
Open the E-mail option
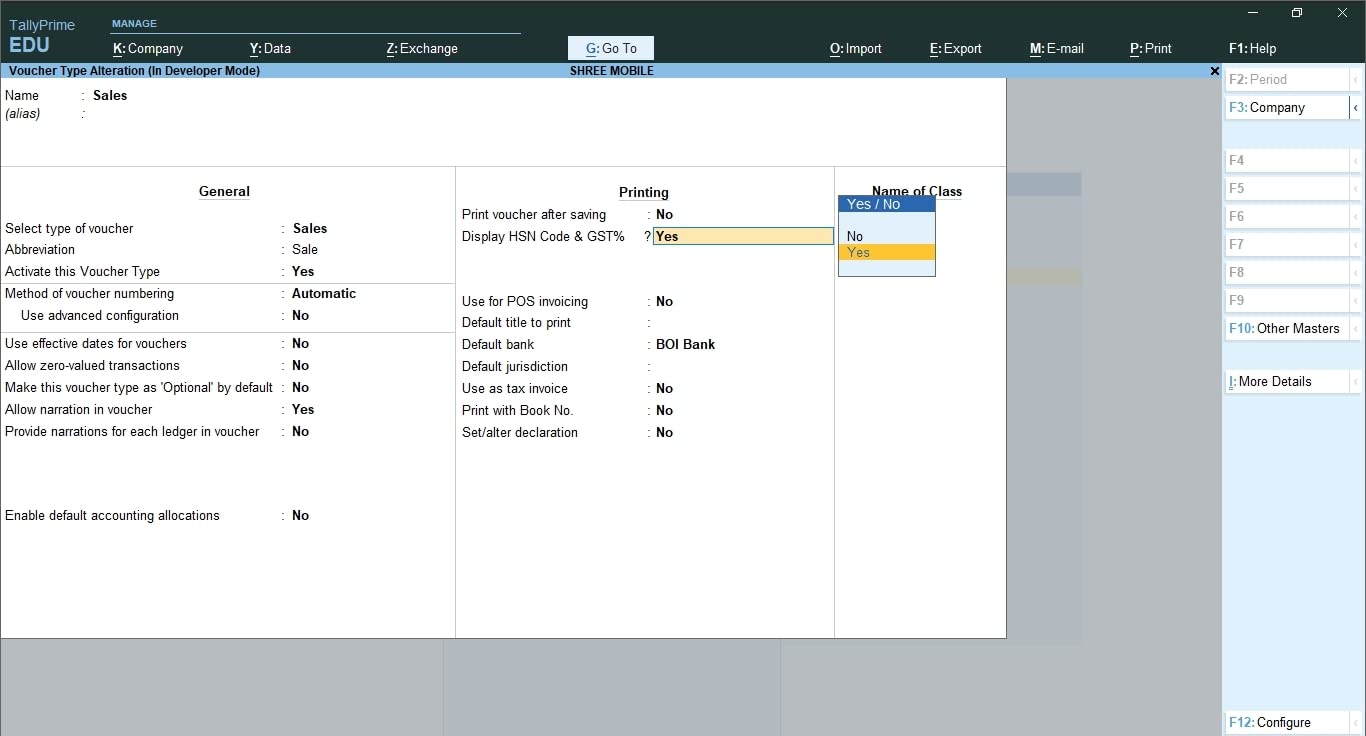click(x=1057, y=48)
